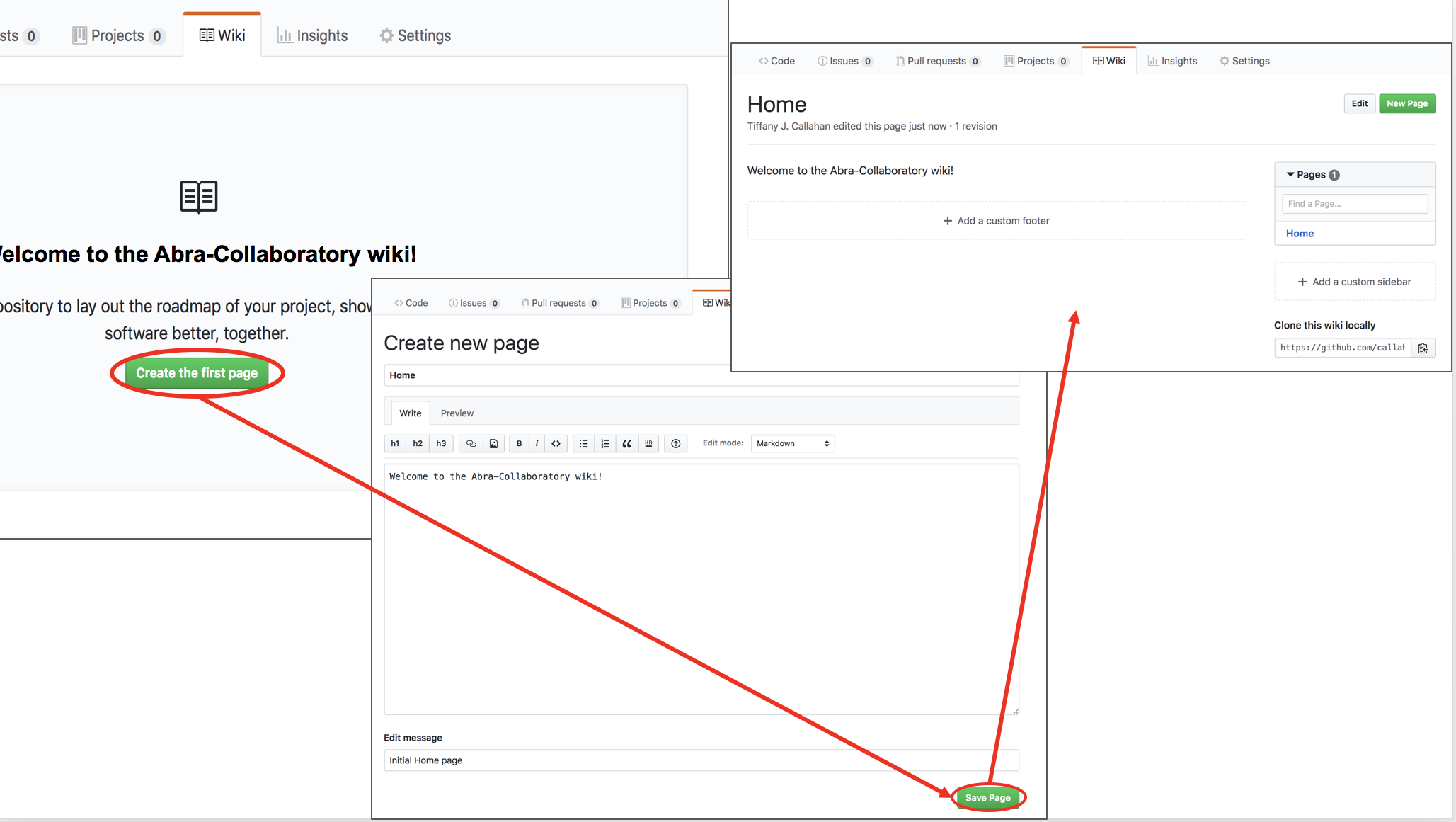Toggle italic formatting in editor
Screen dimensions: 1456x822
click(536, 443)
